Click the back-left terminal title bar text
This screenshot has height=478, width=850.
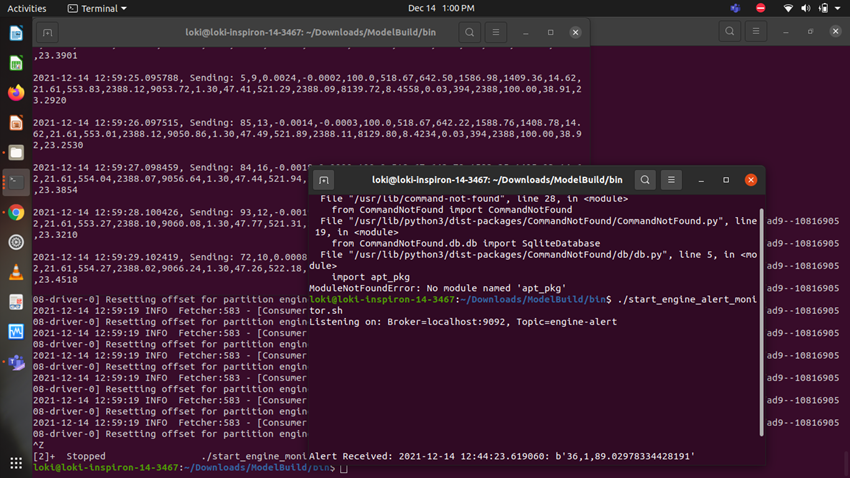tap(311, 33)
